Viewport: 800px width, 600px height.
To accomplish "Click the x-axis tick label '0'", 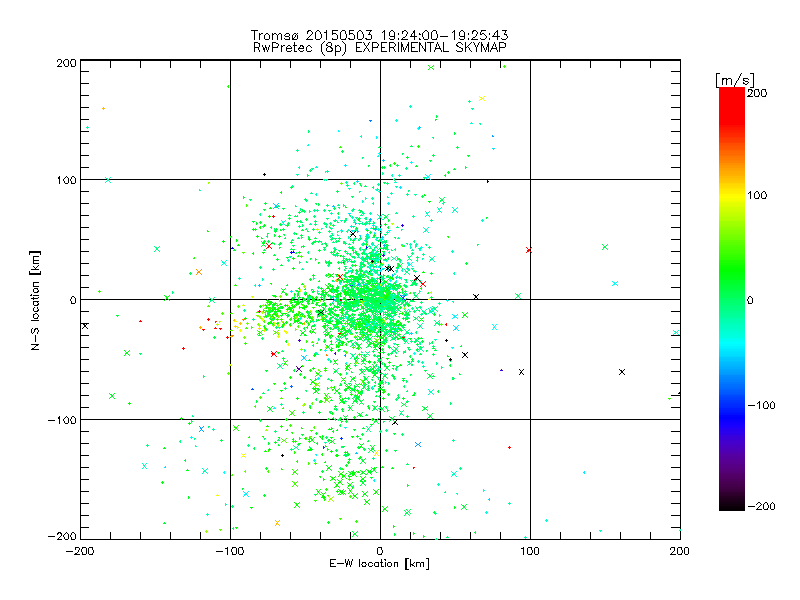I will 380,551.
